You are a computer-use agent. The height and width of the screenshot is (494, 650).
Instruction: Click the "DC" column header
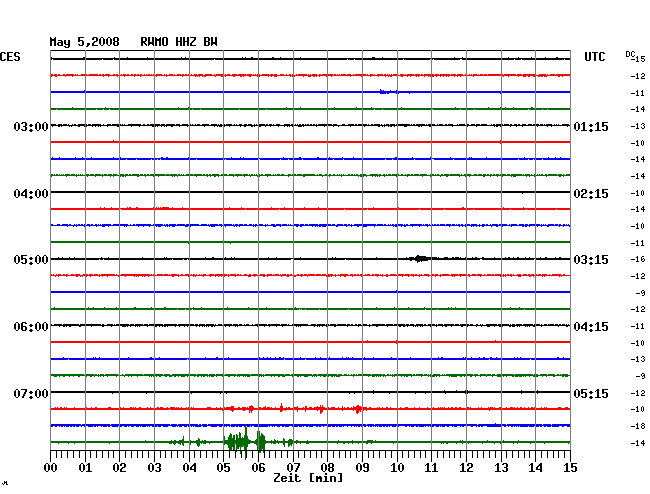click(630, 54)
